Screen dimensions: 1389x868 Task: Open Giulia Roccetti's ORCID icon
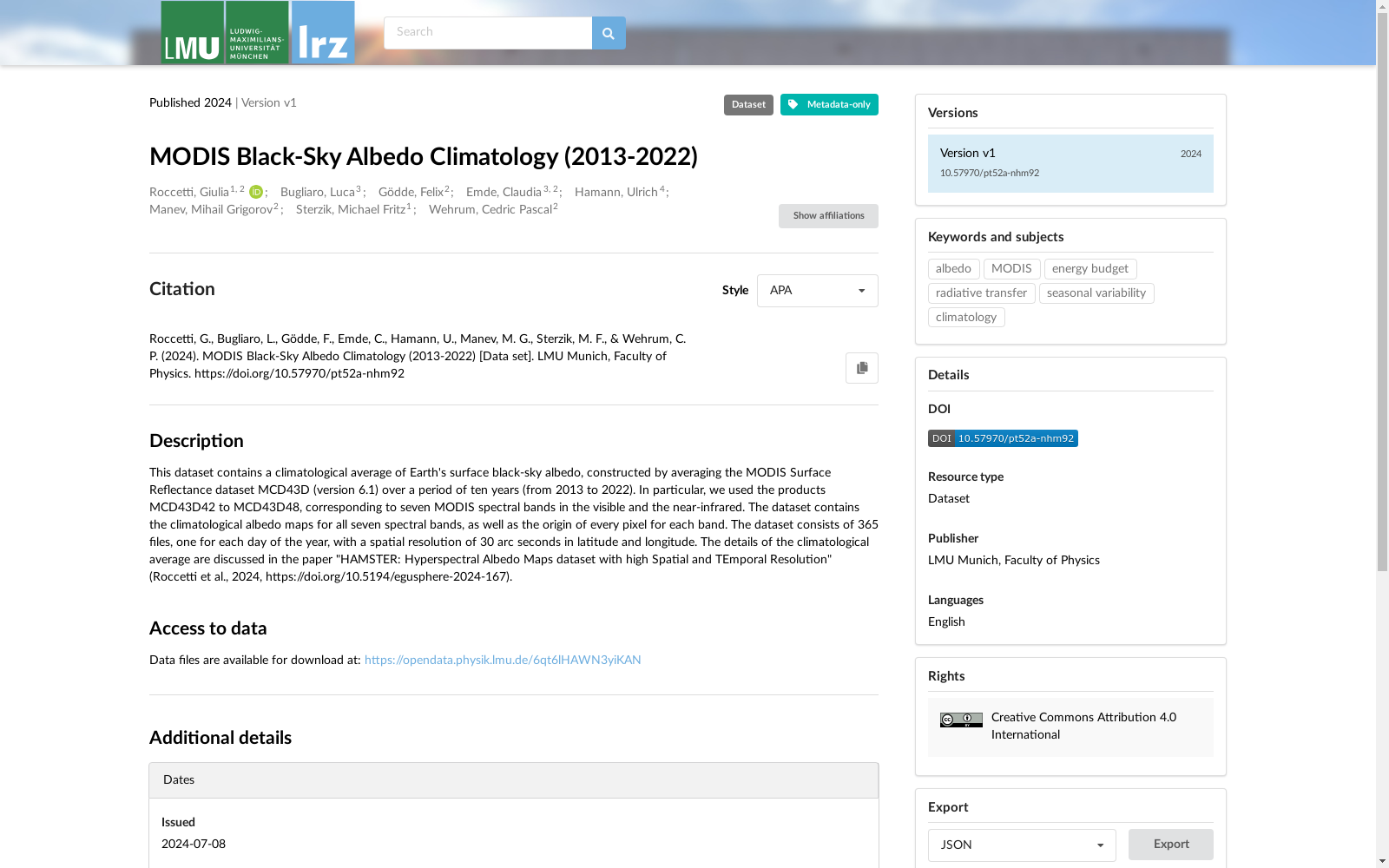pyautogui.click(x=256, y=193)
